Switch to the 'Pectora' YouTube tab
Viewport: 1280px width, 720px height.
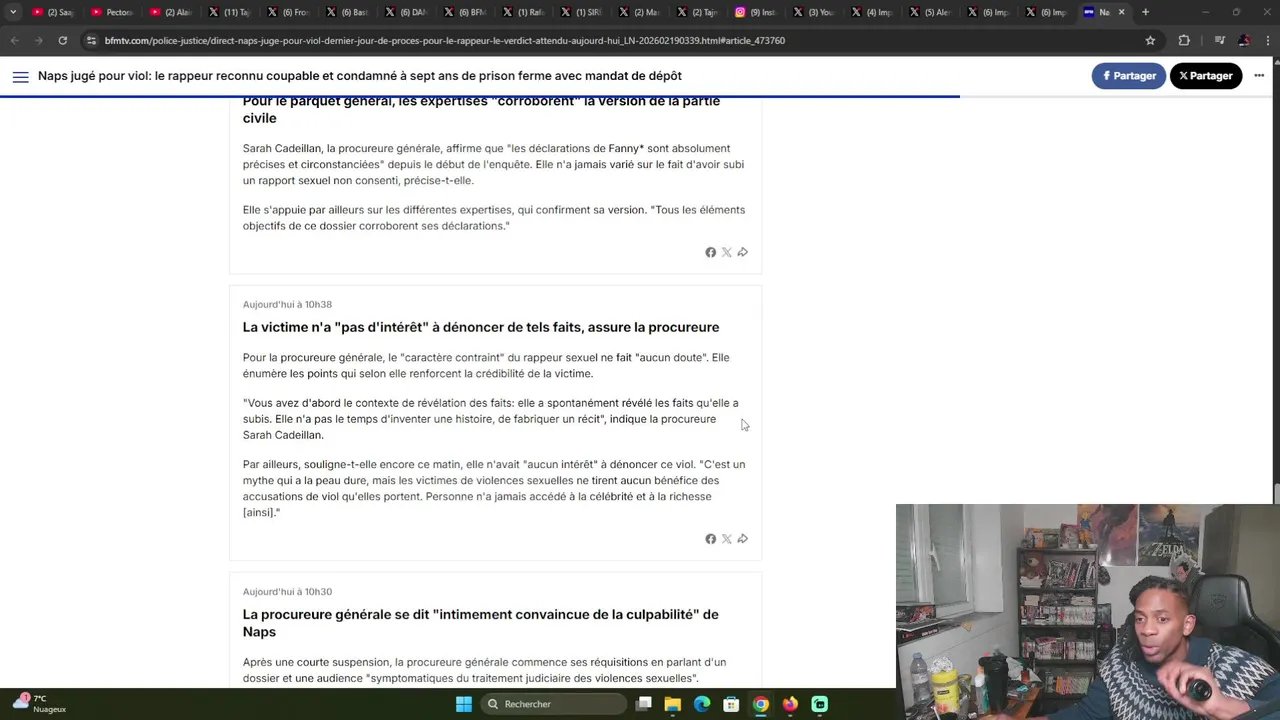coord(112,12)
